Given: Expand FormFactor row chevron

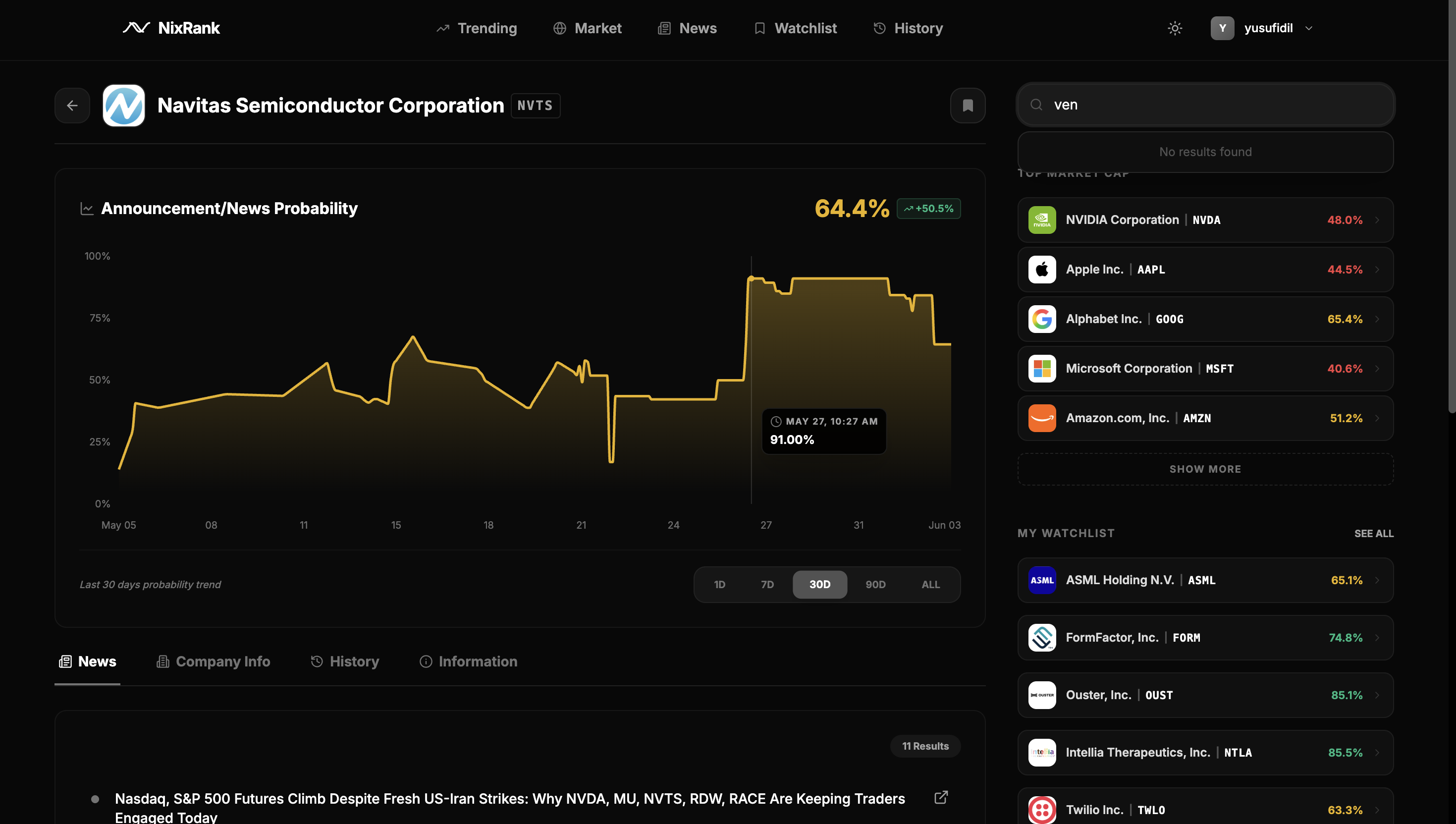Looking at the screenshot, I should pos(1377,638).
